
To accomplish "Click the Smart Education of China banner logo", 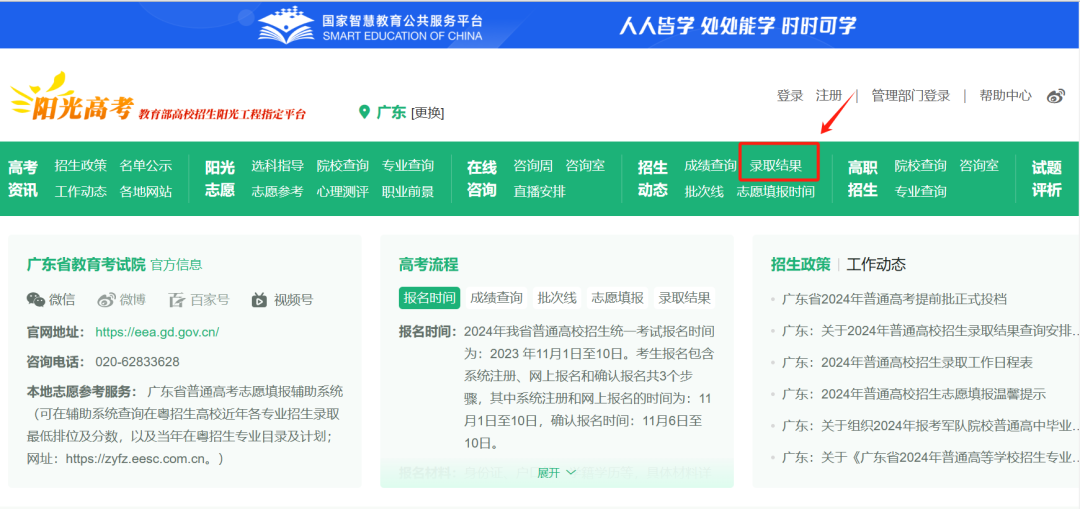I will pos(371,25).
